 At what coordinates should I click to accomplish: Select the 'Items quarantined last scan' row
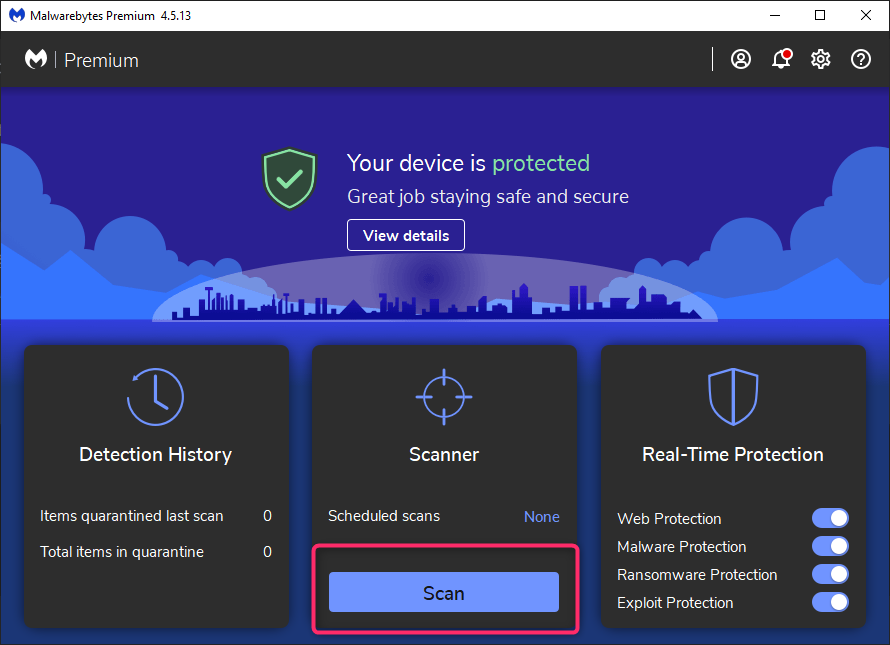click(156, 516)
